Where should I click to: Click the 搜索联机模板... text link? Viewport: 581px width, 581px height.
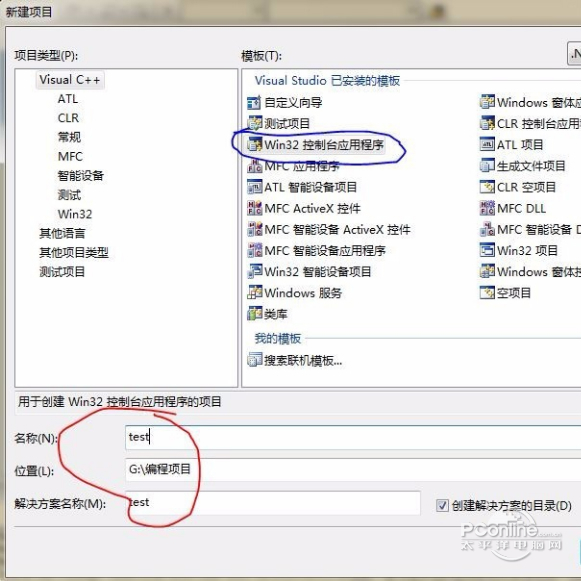tap(303, 360)
